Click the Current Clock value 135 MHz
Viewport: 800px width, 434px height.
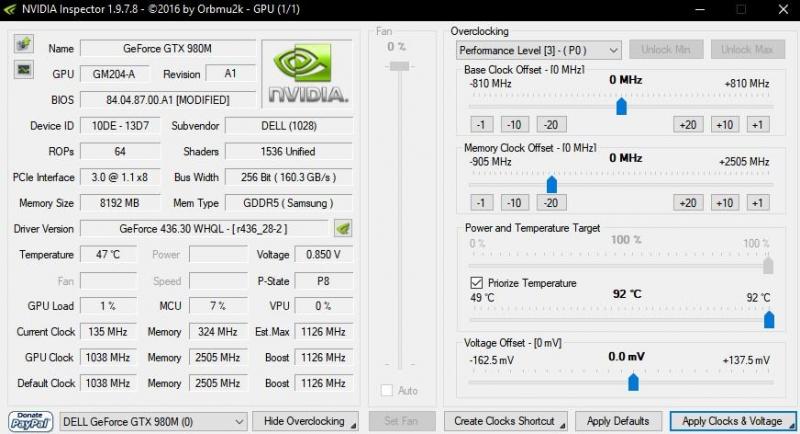pos(108,331)
